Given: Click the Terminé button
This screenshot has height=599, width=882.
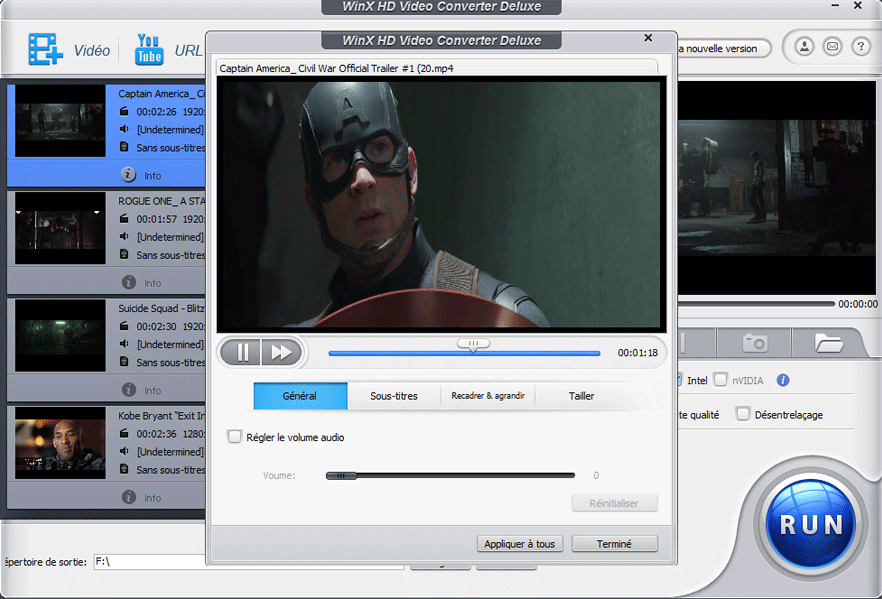Looking at the screenshot, I should 614,544.
